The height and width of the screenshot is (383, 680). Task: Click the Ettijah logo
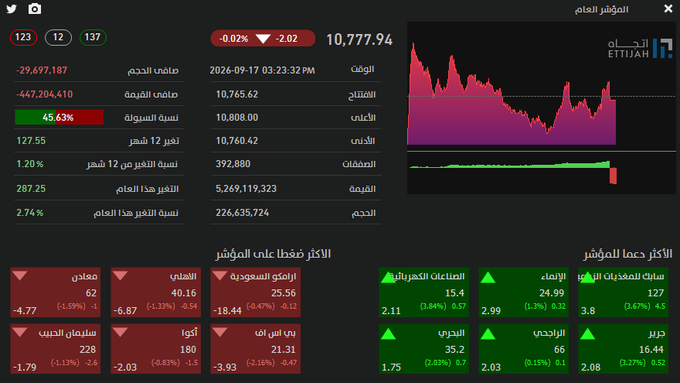[640, 48]
